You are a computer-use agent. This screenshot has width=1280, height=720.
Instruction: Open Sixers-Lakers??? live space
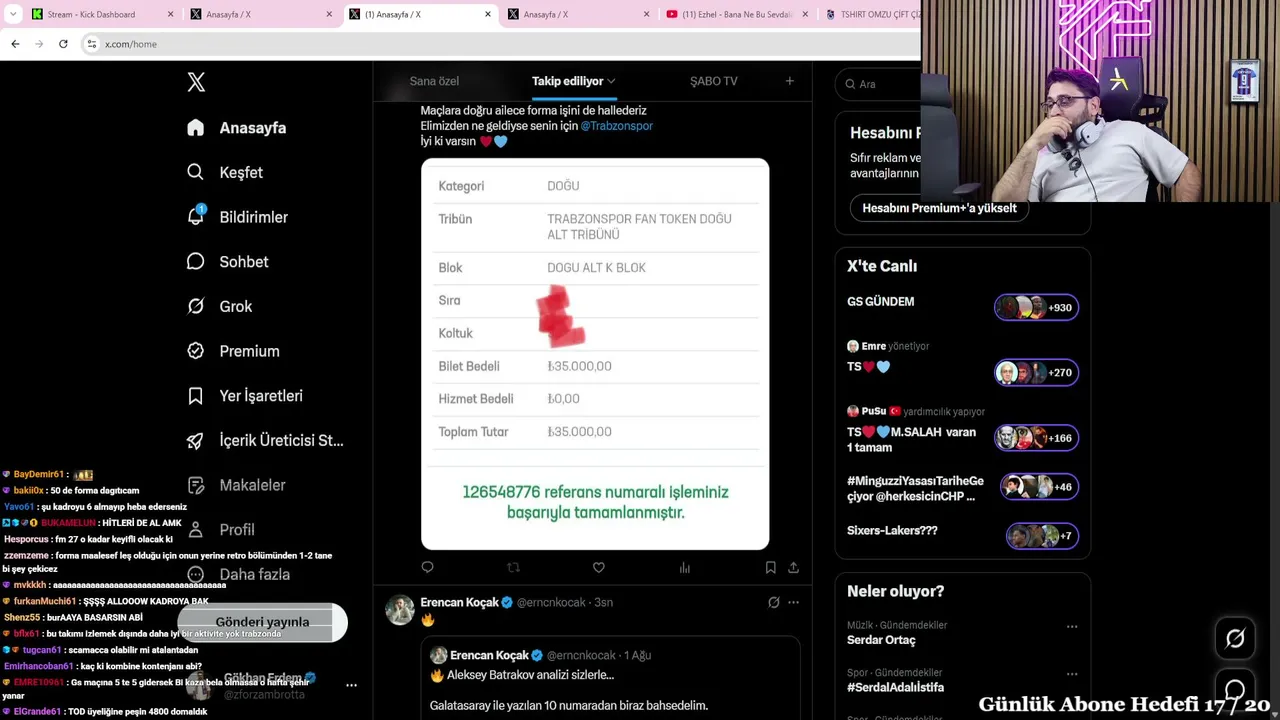(x=962, y=535)
